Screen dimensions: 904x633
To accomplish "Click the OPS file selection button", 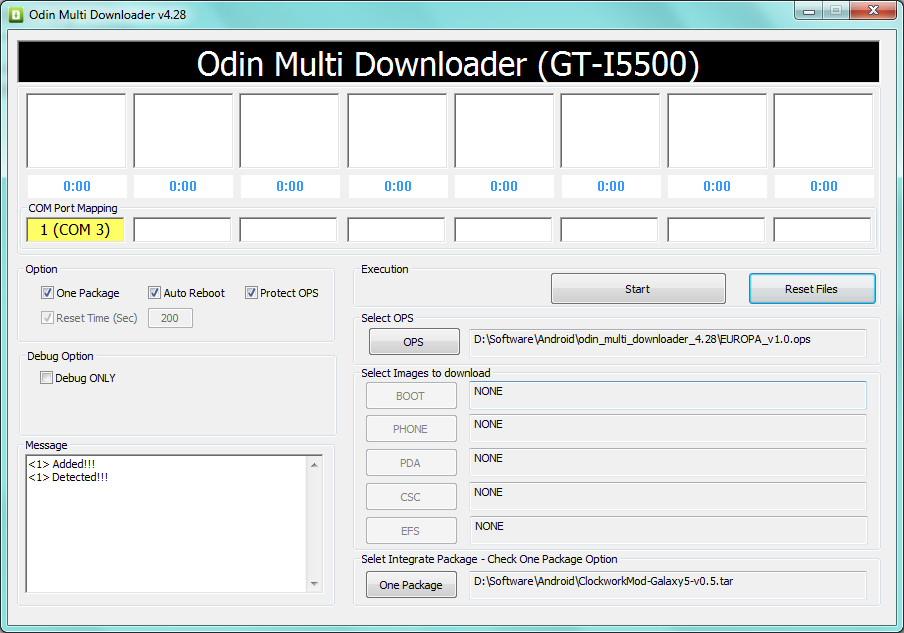I will (x=414, y=342).
